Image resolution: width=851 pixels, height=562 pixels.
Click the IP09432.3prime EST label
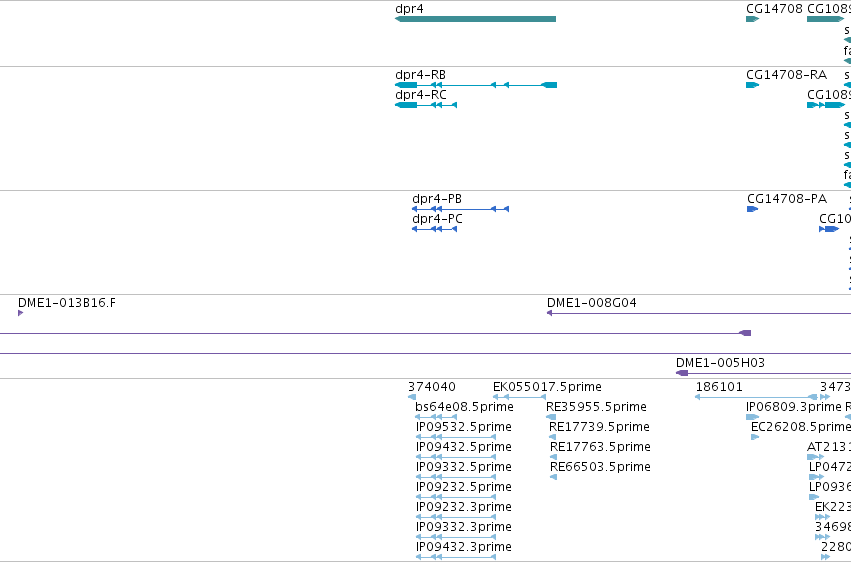463,547
